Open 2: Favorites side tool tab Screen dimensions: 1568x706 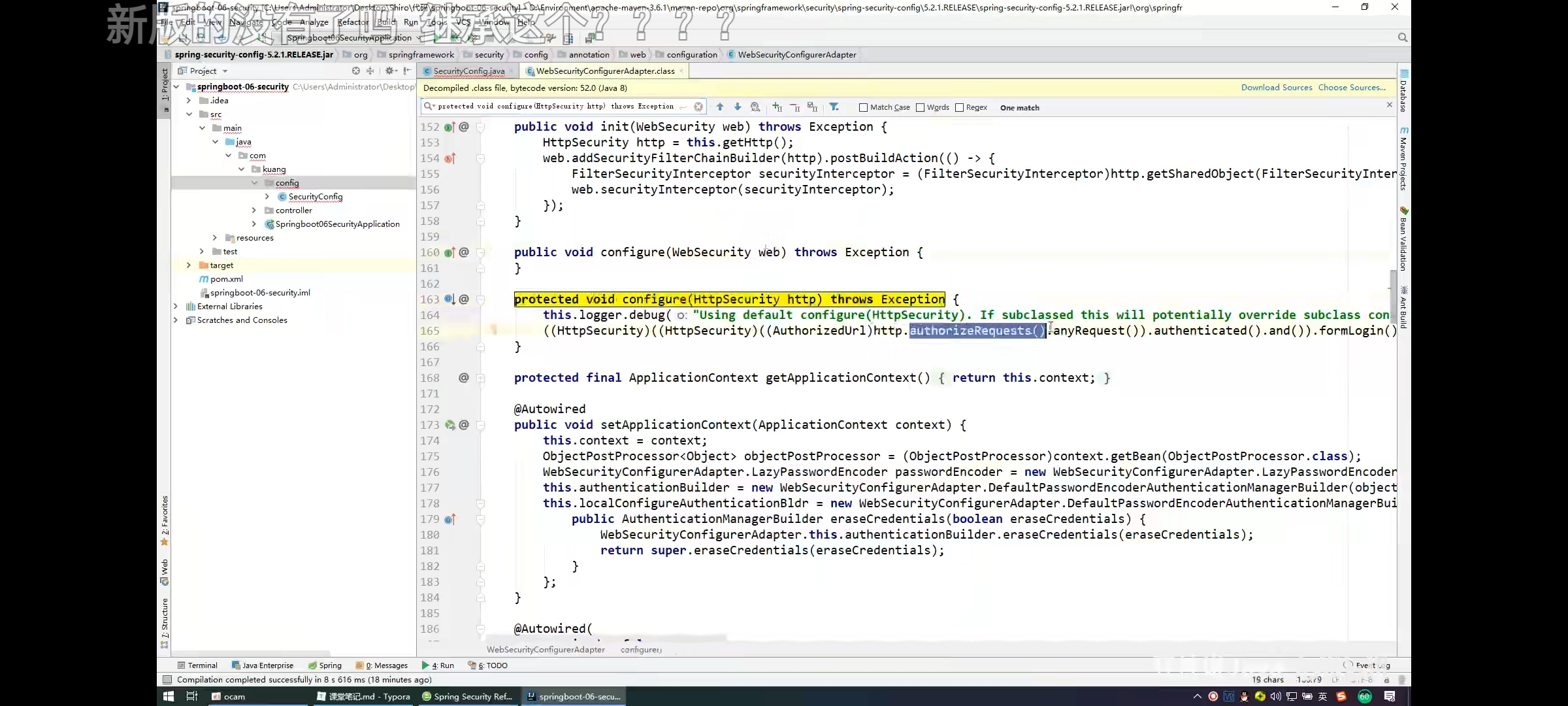coord(165,520)
